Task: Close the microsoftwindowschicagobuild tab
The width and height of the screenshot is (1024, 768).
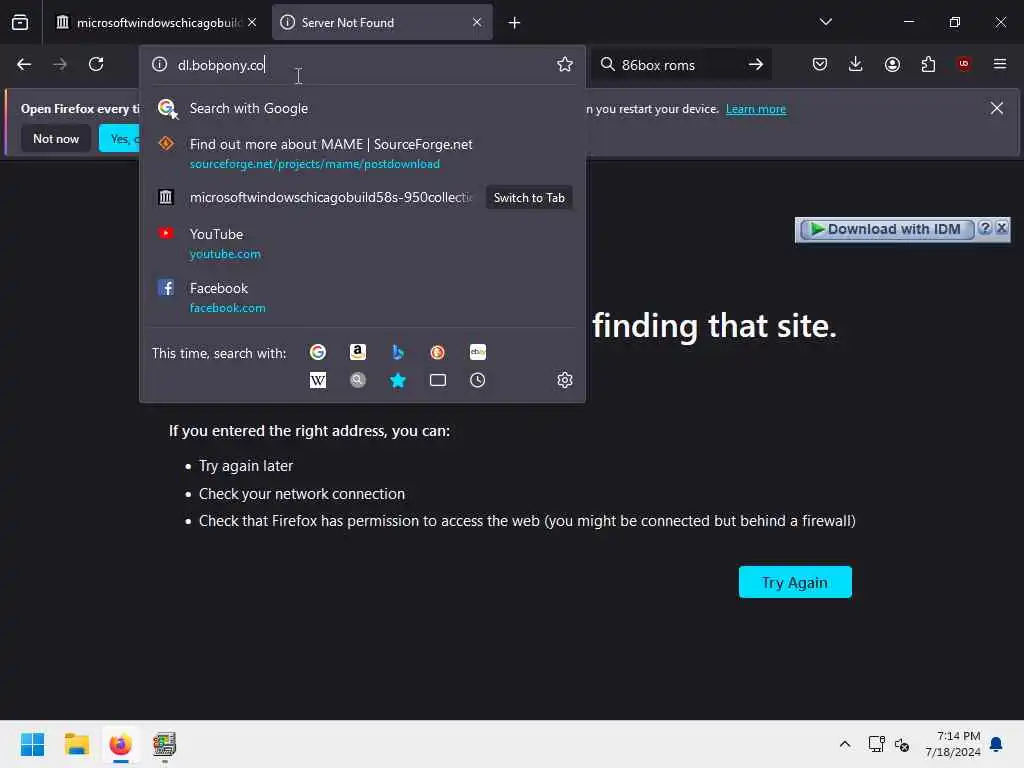Action: tap(252, 22)
